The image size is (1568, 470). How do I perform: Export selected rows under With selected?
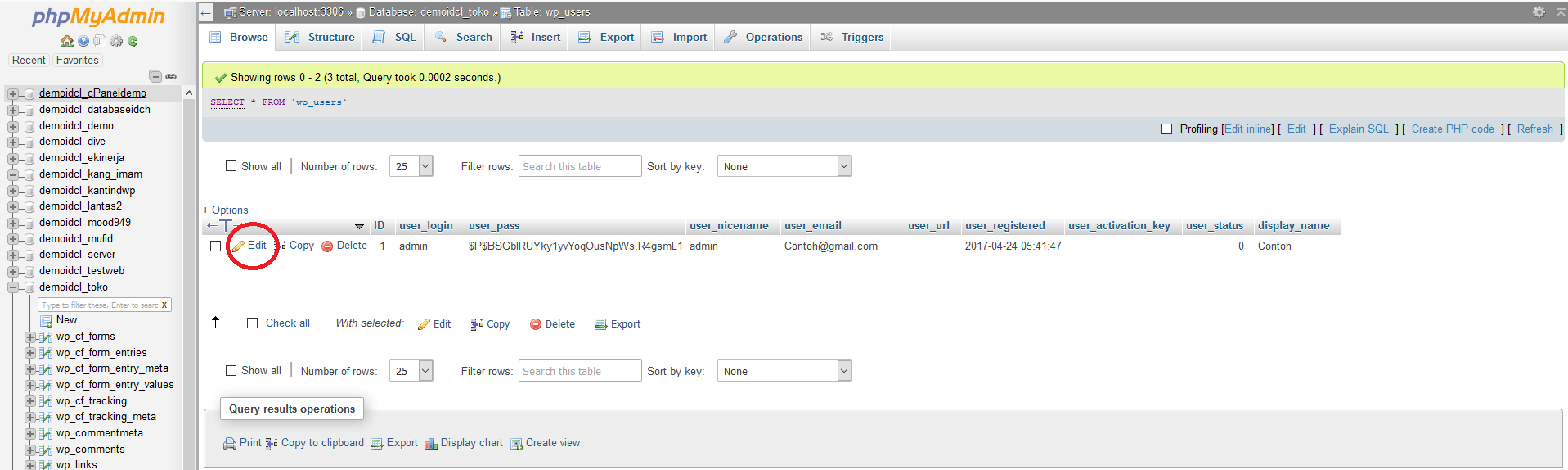tap(618, 324)
